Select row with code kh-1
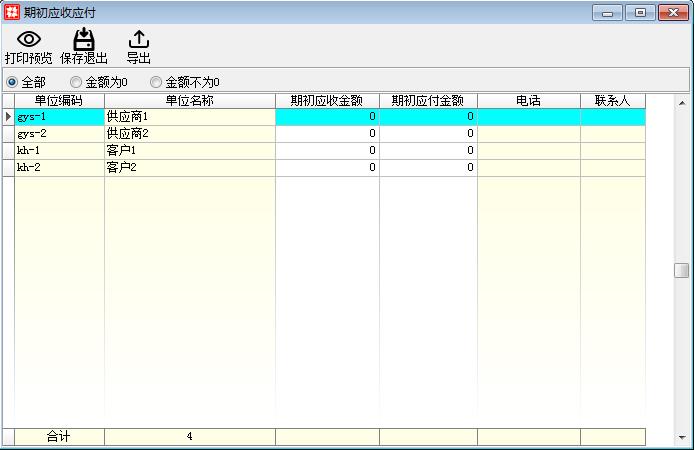The height and width of the screenshot is (450, 695). point(59,150)
